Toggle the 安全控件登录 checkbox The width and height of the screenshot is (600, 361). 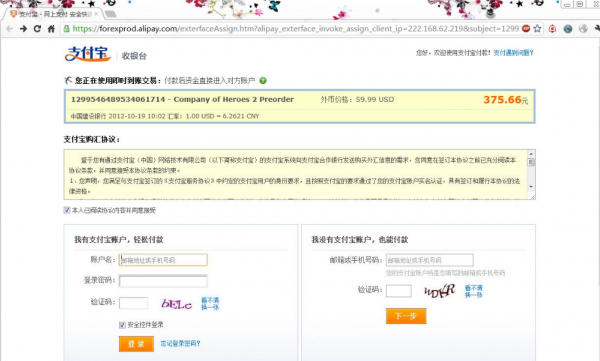point(122,325)
